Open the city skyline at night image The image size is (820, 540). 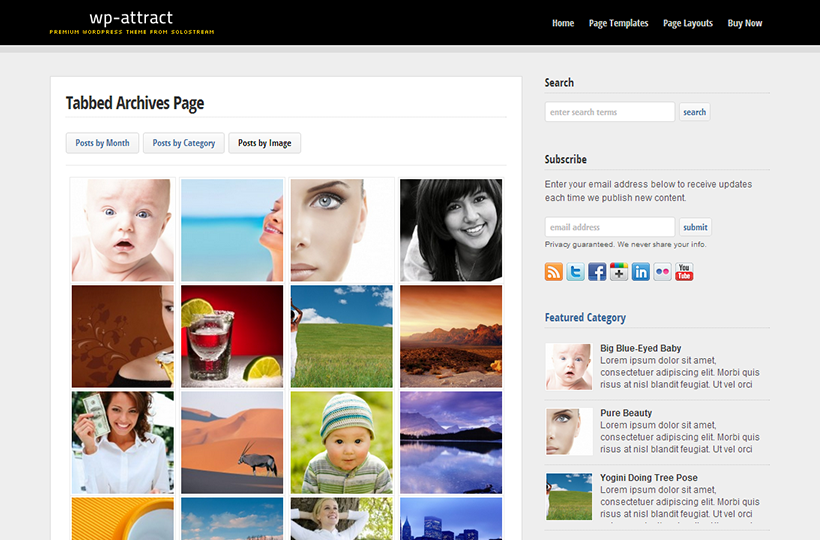click(x=451, y=519)
